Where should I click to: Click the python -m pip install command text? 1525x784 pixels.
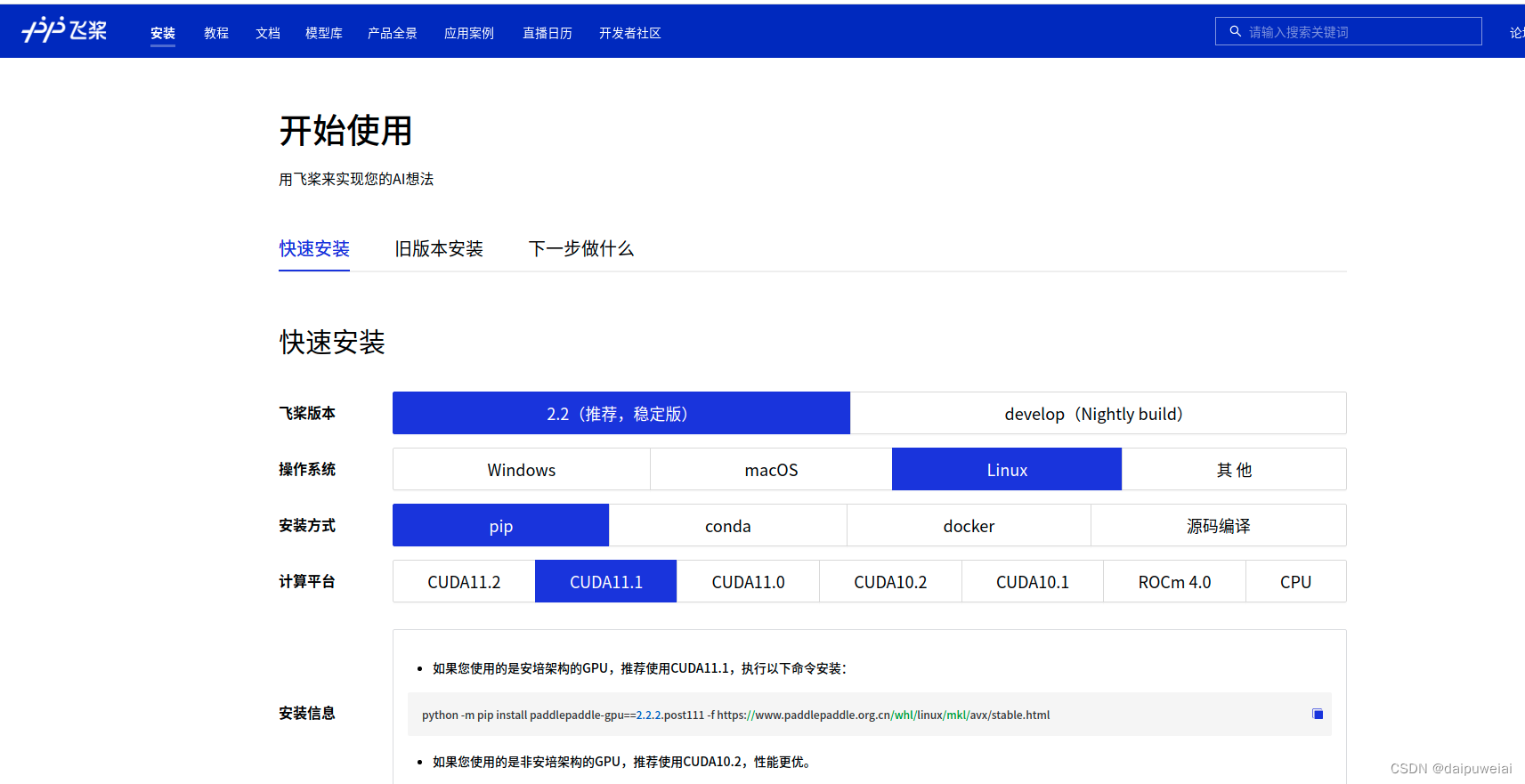(x=736, y=715)
